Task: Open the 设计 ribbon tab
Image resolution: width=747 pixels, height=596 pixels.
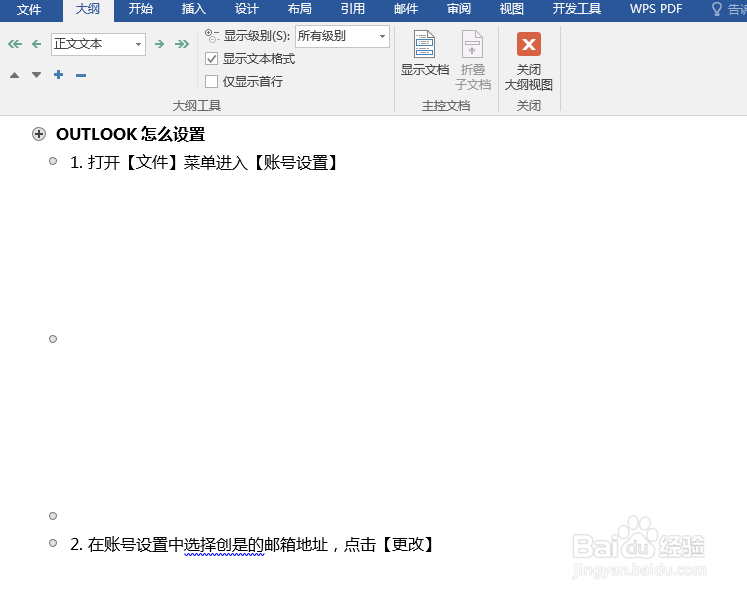Action: (x=247, y=9)
